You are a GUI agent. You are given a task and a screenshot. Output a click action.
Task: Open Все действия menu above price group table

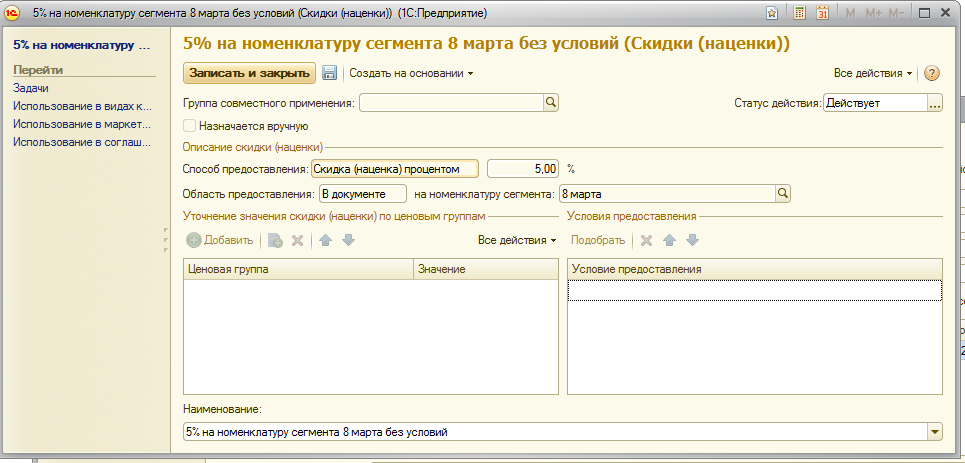coord(516,240)
